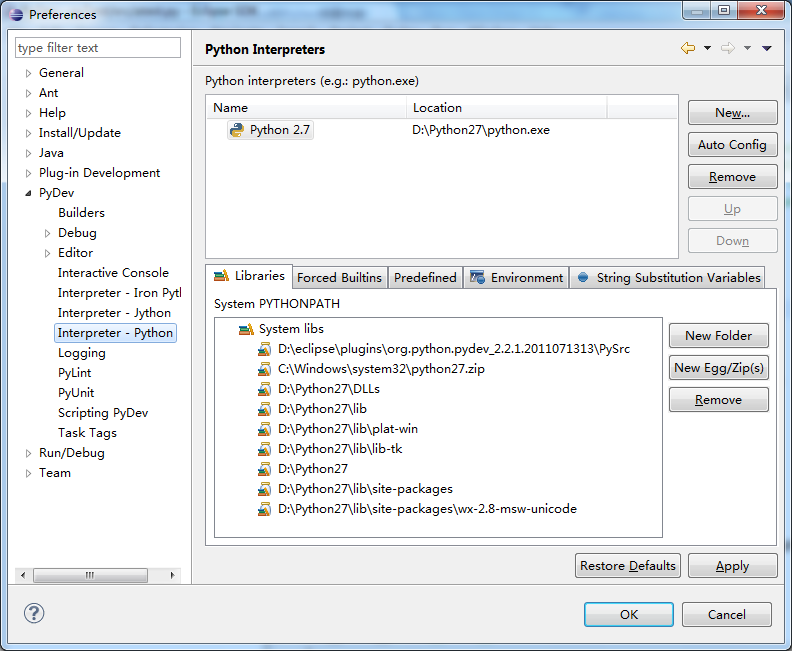Select Task Tags preferences

coord(87,433)
